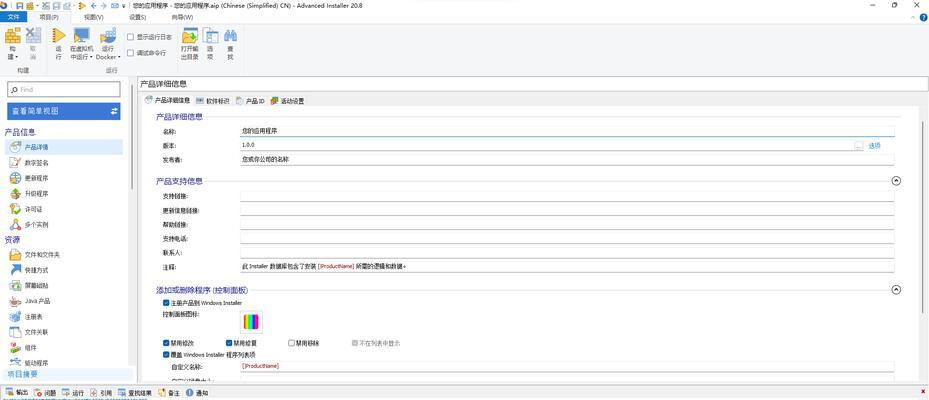
Task: Open the 查找结果 bottom panel
Action: click(x=135, y=392)
